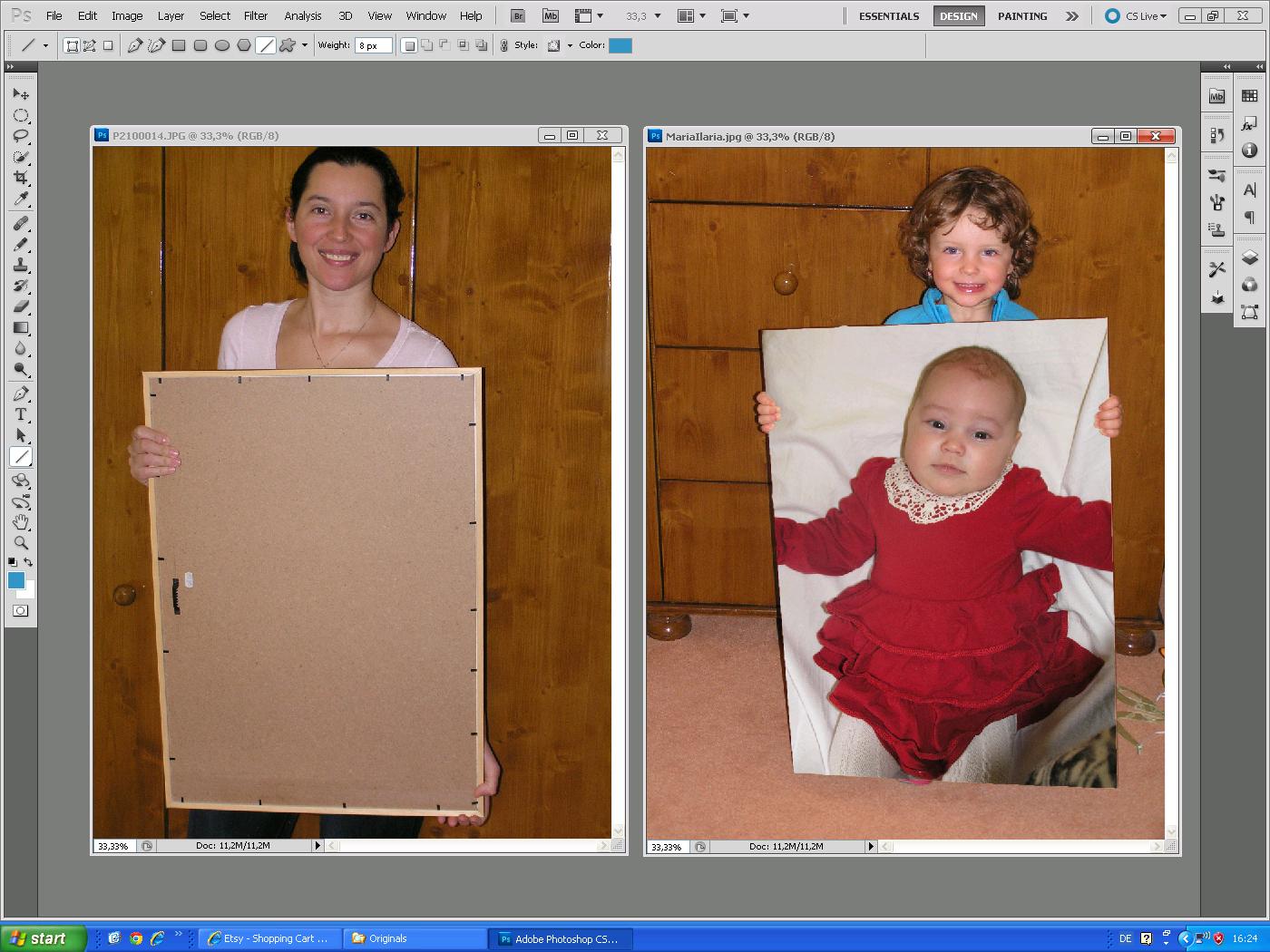Switch to the PAINTING workspace tab
This screenshot has height=952, width=1270.
(x=1021, y=15)
